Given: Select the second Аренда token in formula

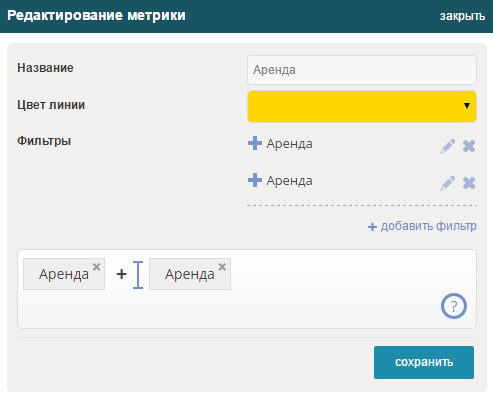Looking at the screenshot, I should pyautogui.click(x=190, y=274).
